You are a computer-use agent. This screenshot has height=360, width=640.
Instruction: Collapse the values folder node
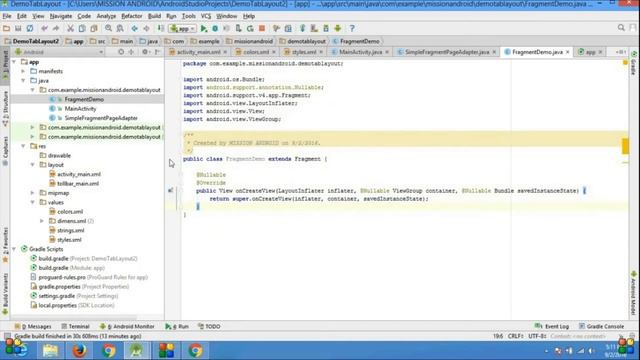coord(33,202)
